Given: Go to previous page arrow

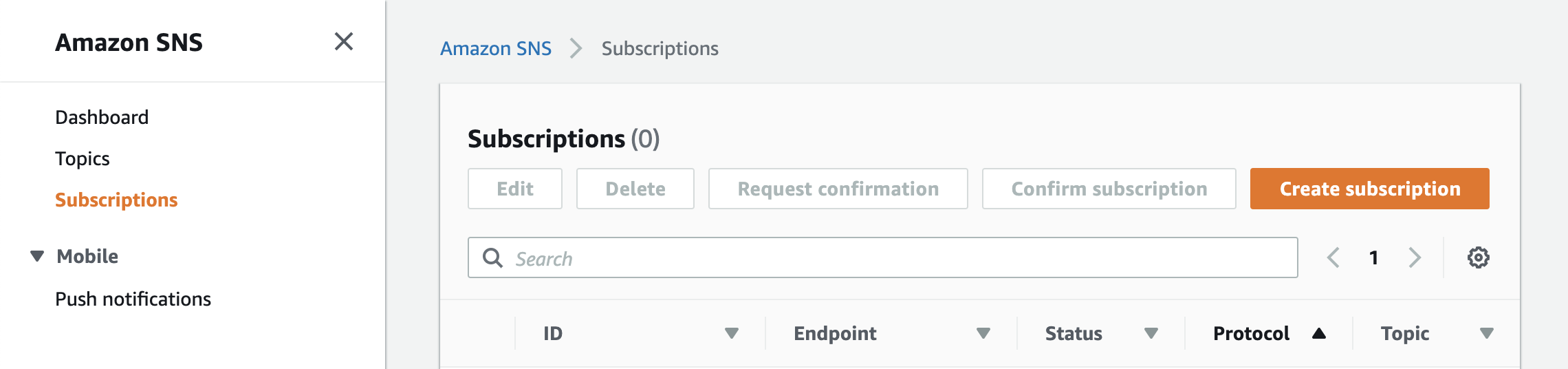Looking at the screenshot, I should click(x=1333, y=257).
